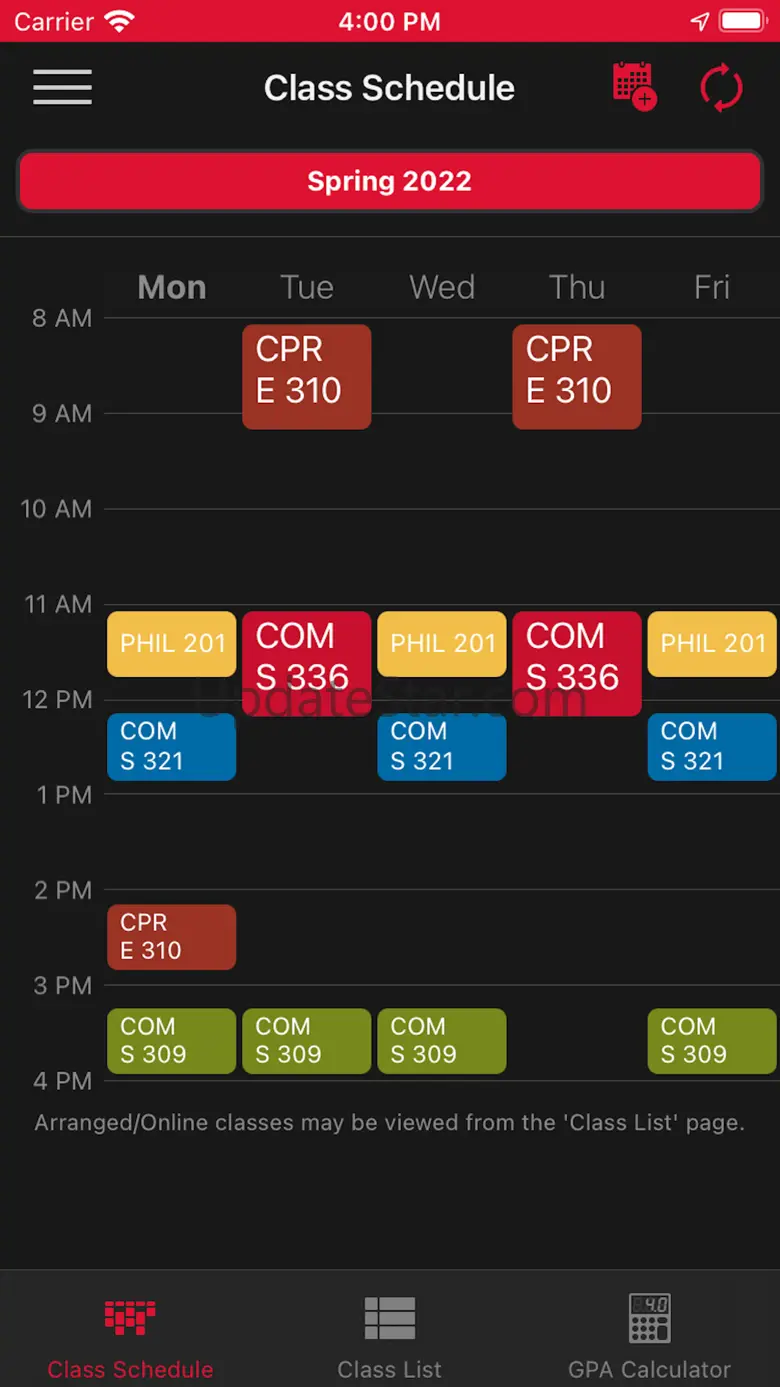Tap the GPA Calculator icon
The image size is (780, 1387).
[x=649, y=1318]
